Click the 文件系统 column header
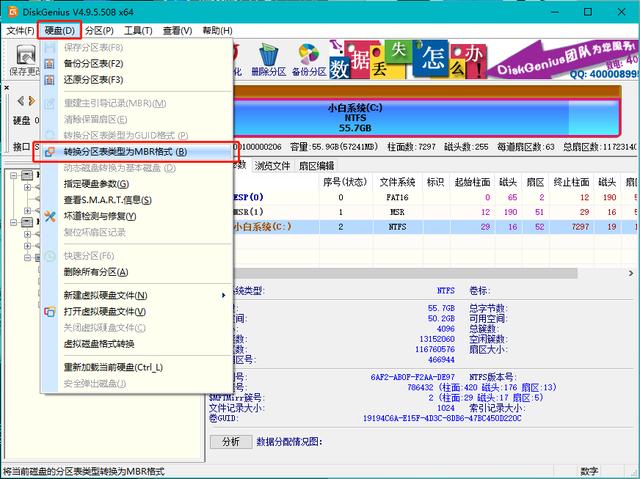 (398, 182)
